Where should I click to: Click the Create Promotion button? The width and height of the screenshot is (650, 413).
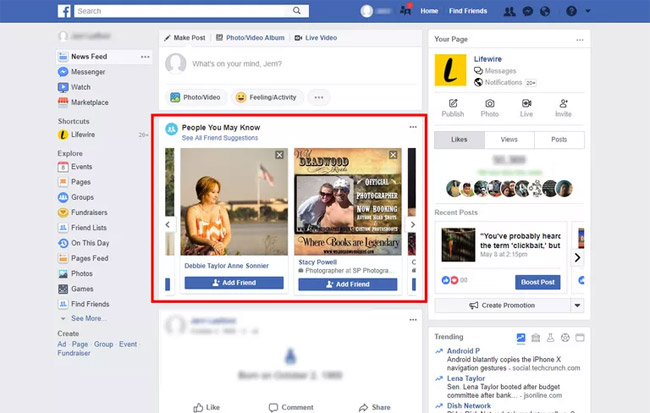click(x=502, y=306)
